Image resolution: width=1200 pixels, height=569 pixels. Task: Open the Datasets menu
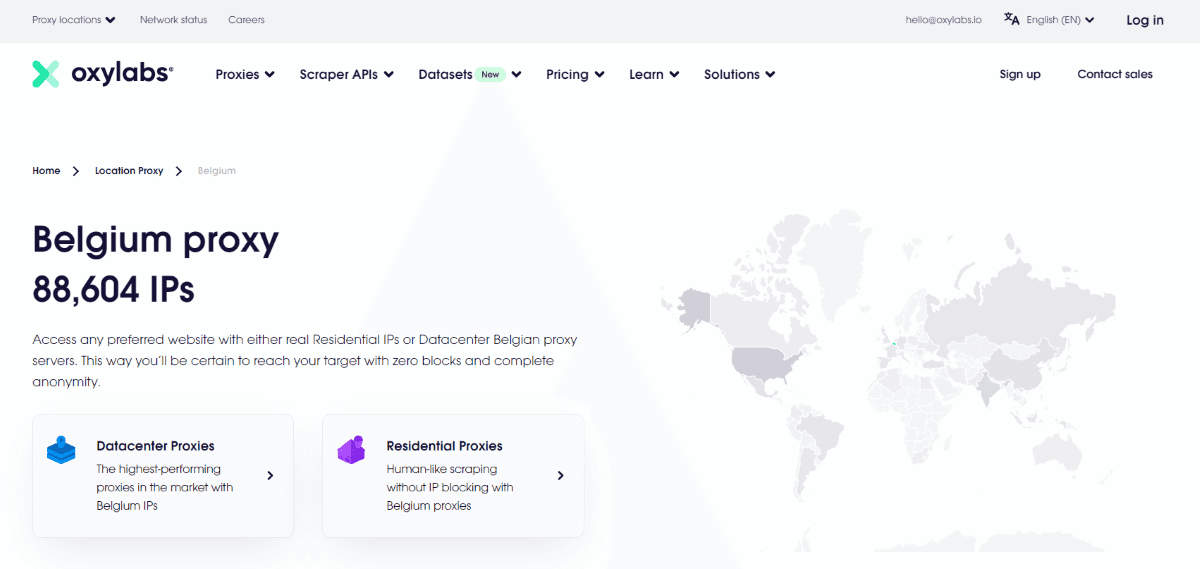click(470, 74)
